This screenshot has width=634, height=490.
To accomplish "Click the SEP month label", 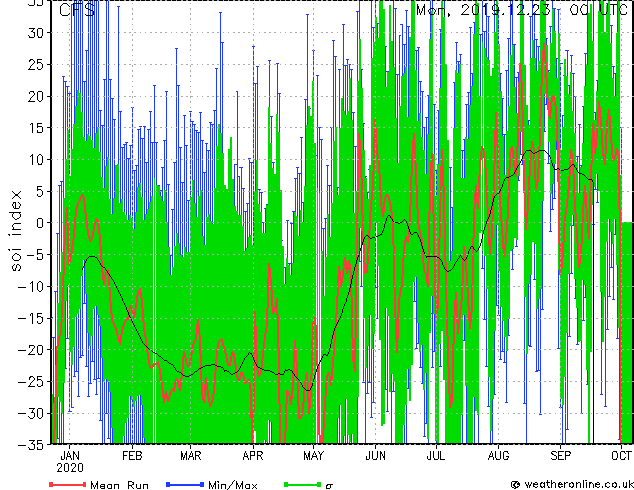I will click(560, 456).
